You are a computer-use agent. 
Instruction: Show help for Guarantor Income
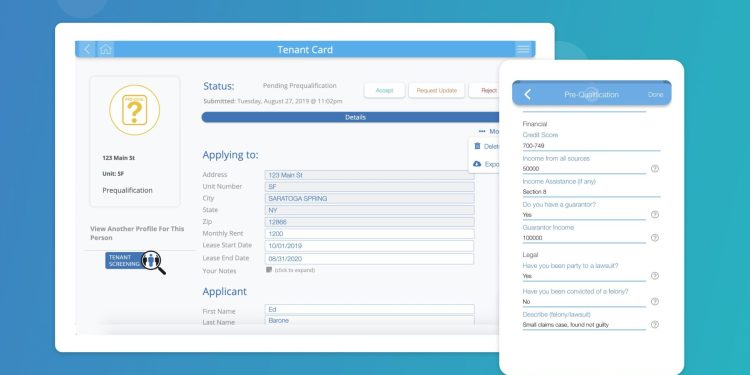[x=655, y=238]
